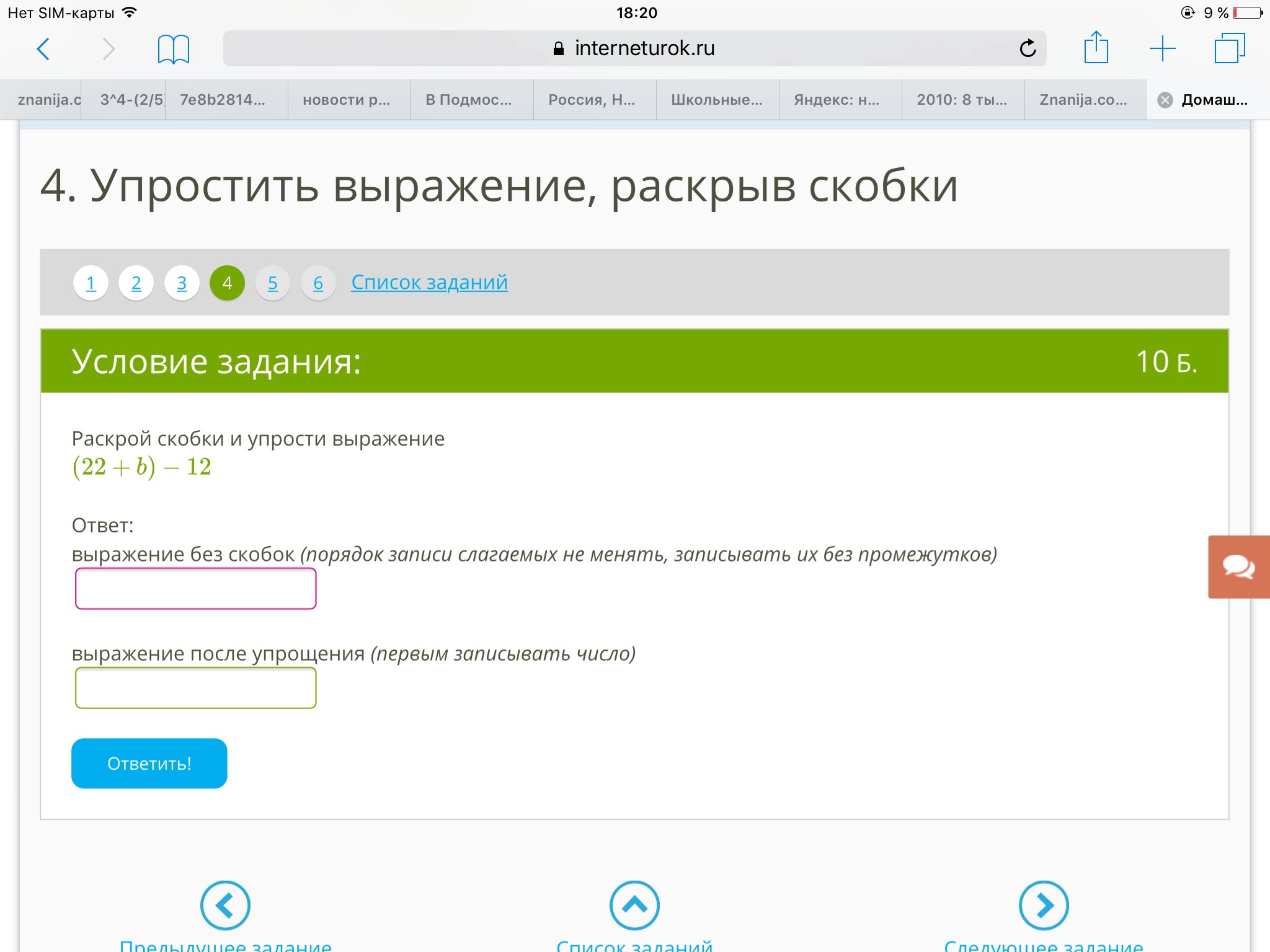Go to previous task arrow circle
Screen dimensions: 1270x952
click(225, 905)
